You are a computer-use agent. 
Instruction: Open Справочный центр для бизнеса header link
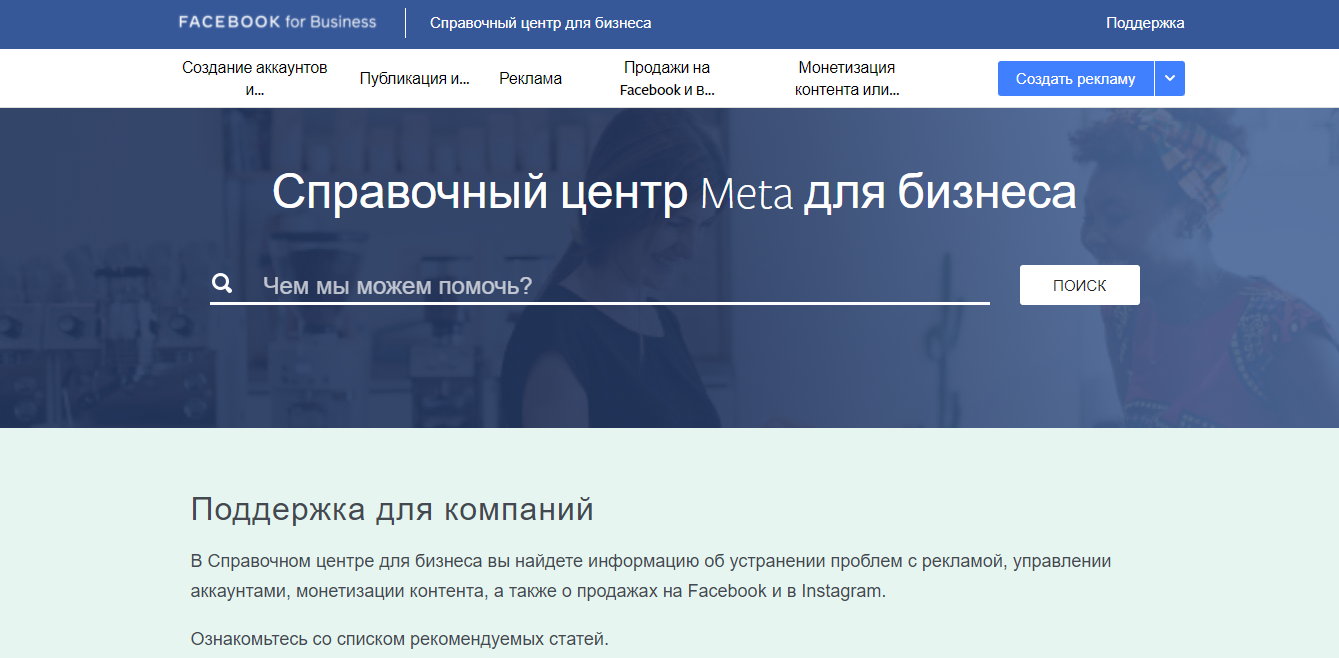point(540,23)
